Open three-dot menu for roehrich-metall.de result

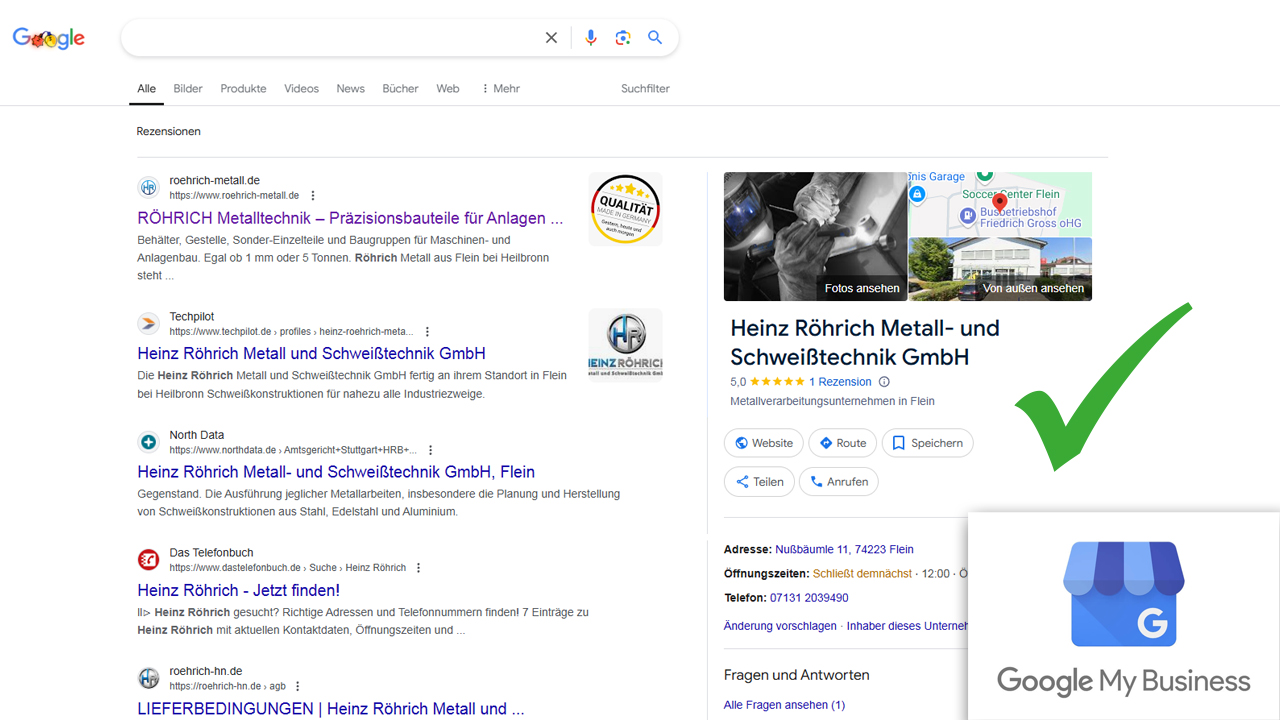(x=313, y=196)
